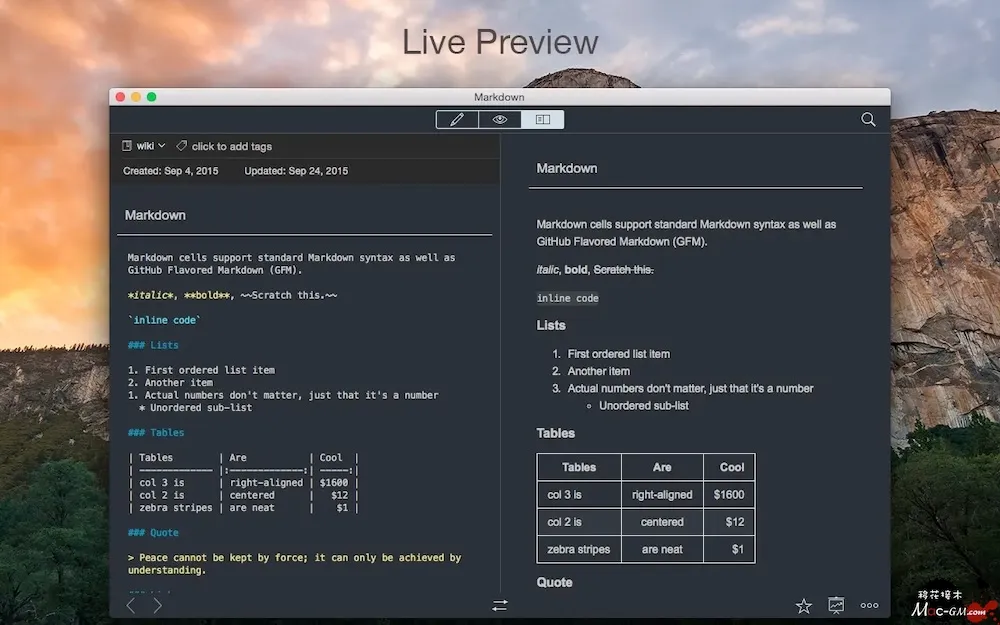The height and width of the screenshot is (625, 1000).
Task: Click the Created: Sep 4, 2015 text
Action: [x=170, y=171]
